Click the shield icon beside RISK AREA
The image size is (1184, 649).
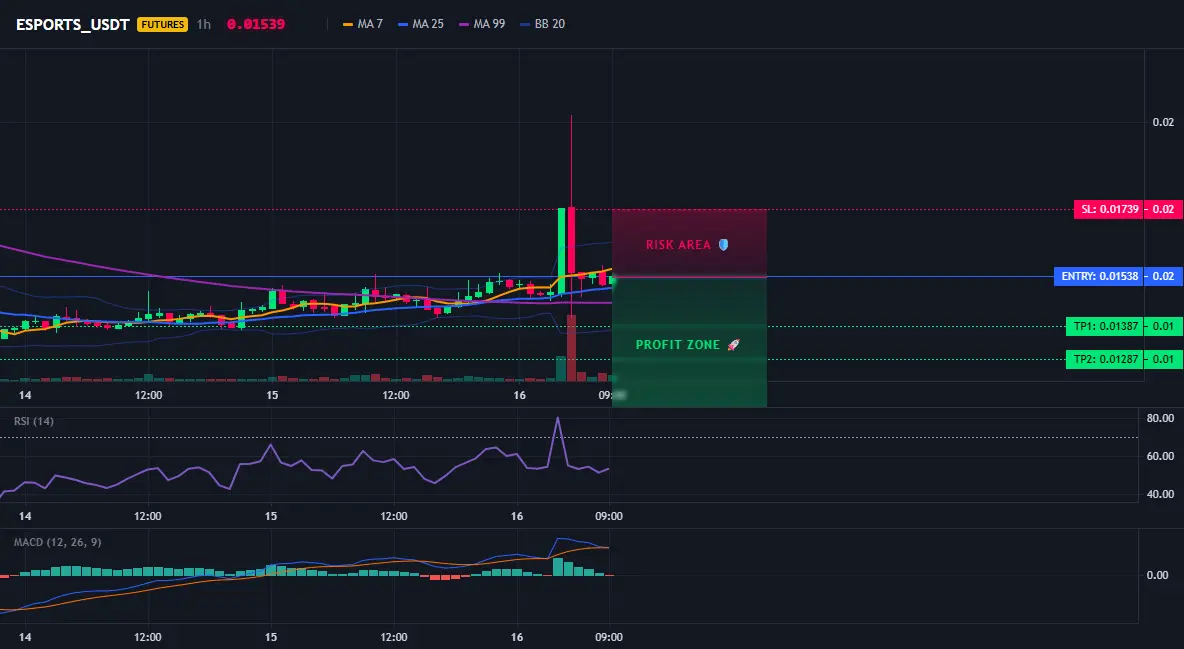click(723, 245)
